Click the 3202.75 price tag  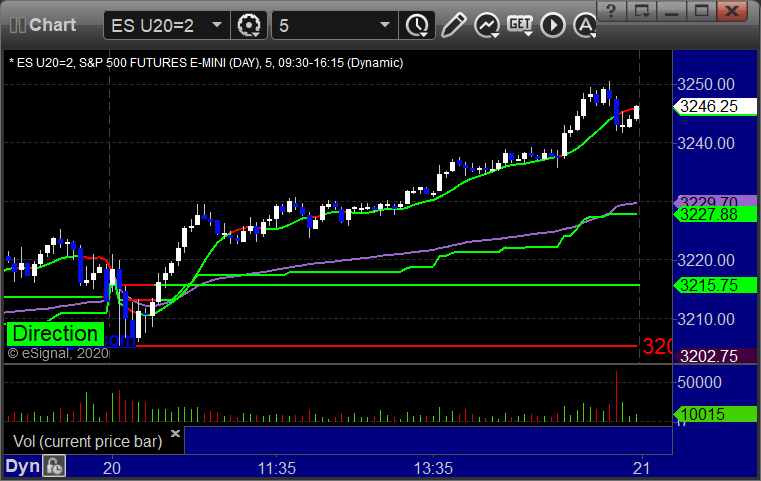[715, 356]
